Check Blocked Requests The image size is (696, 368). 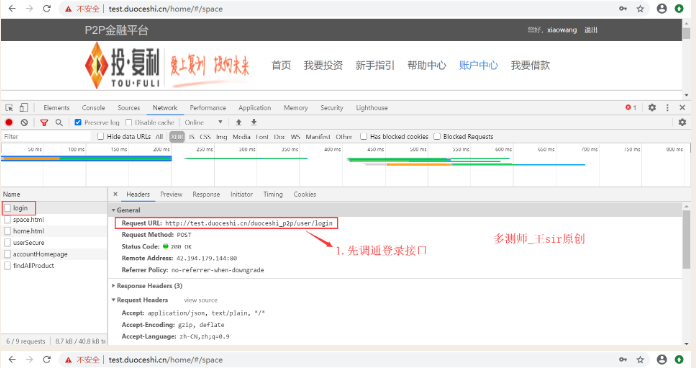pyautogui.click(x=437, y=136)
